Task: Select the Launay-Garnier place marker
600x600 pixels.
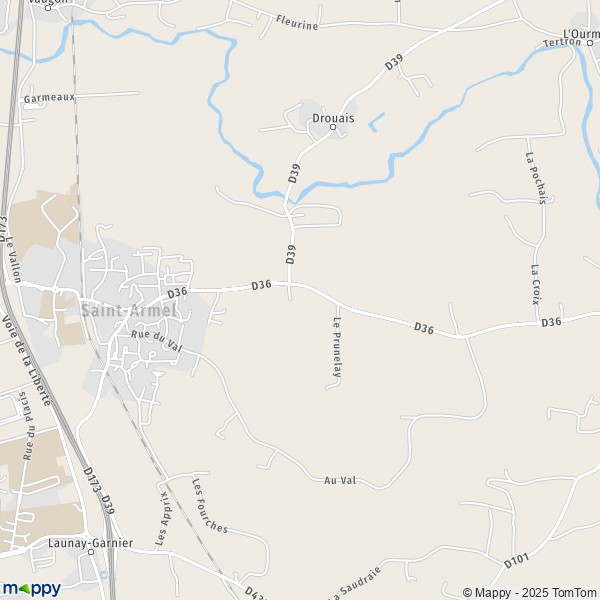Action: [91, 552]
